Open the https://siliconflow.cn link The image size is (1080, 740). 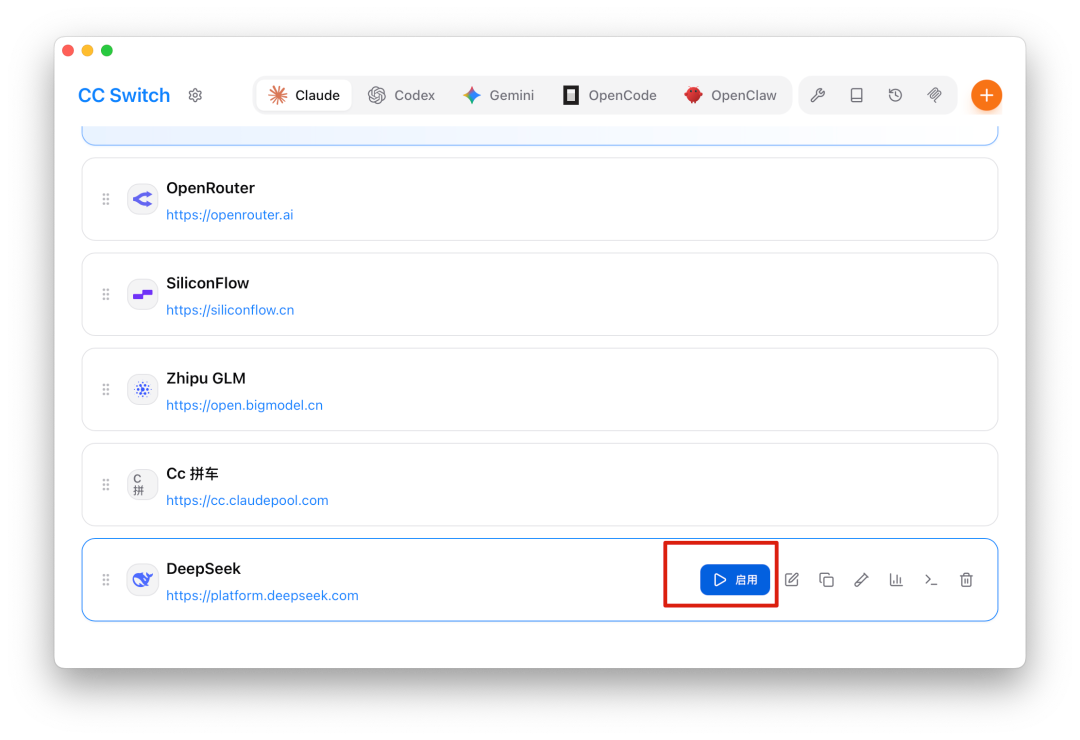click(x=230, y=310)
